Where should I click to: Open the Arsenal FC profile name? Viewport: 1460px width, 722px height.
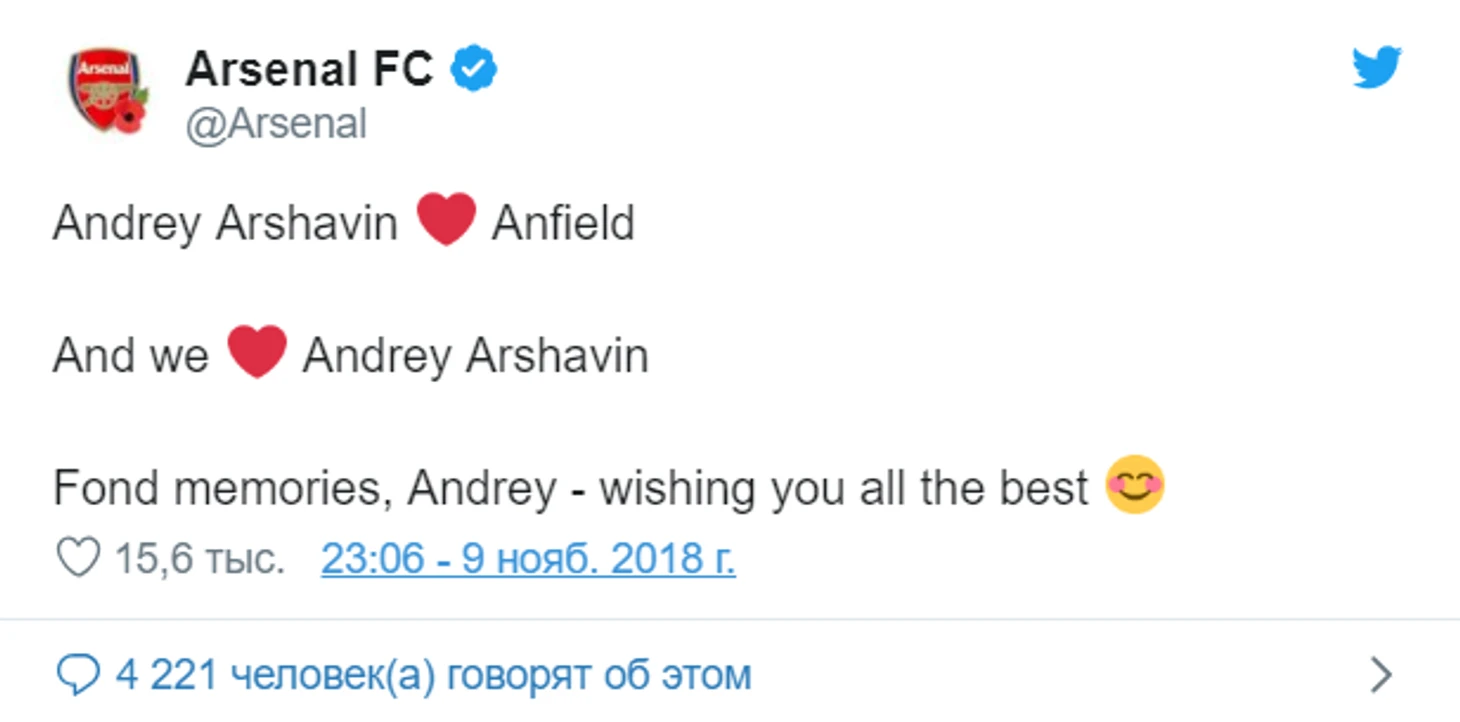[x=309, y=69]
